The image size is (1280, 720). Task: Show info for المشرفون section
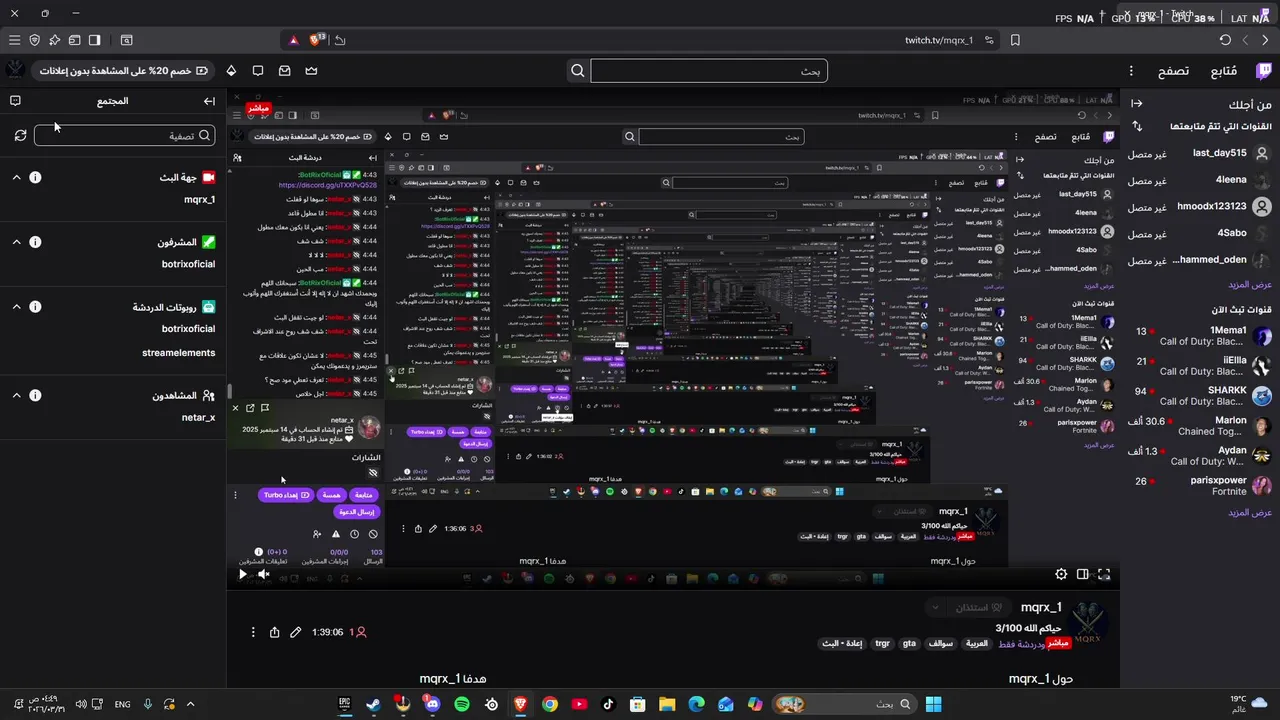coord(35,242)
